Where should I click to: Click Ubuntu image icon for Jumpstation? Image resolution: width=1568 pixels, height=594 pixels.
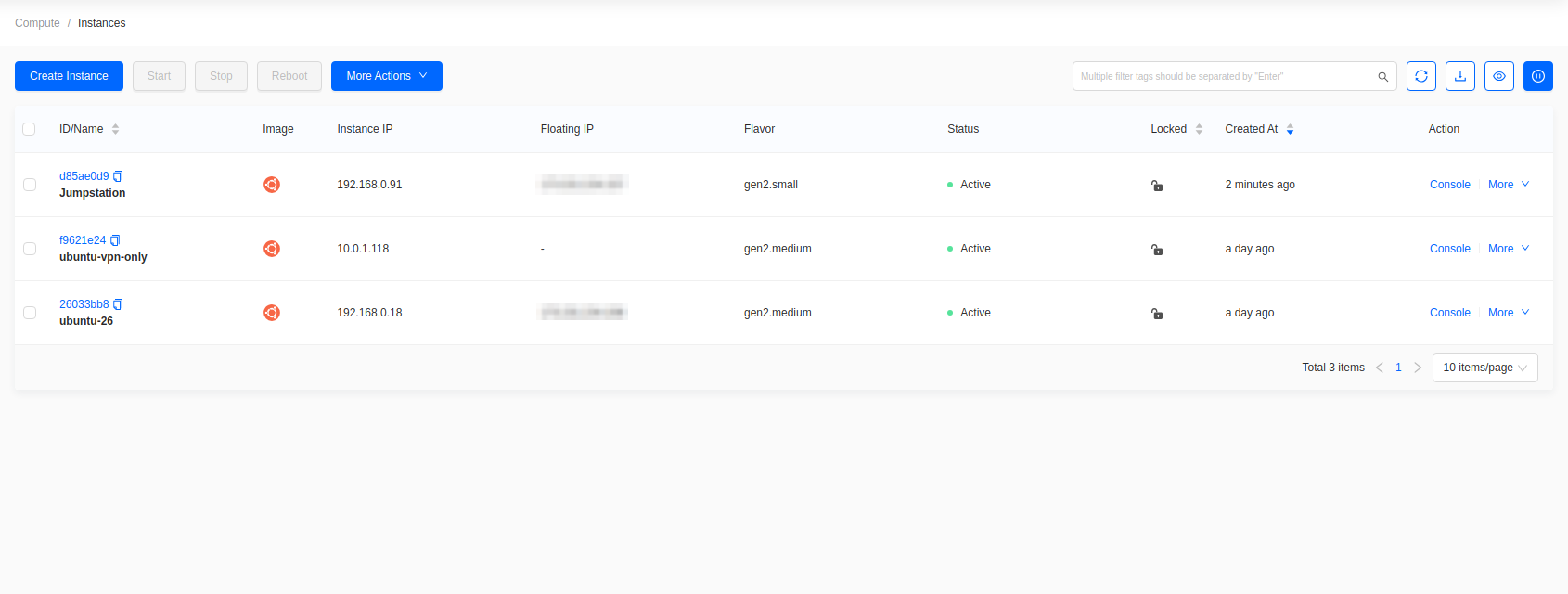tap(272, 185)
